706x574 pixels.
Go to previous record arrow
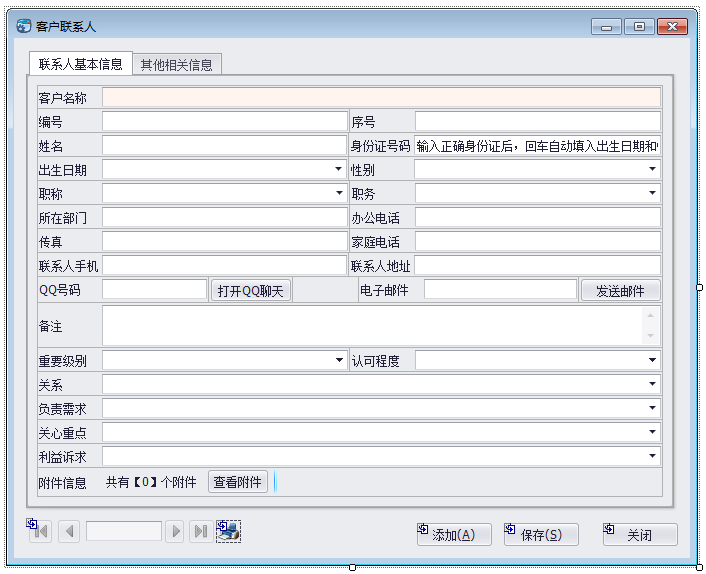click(x=69, y=531)
